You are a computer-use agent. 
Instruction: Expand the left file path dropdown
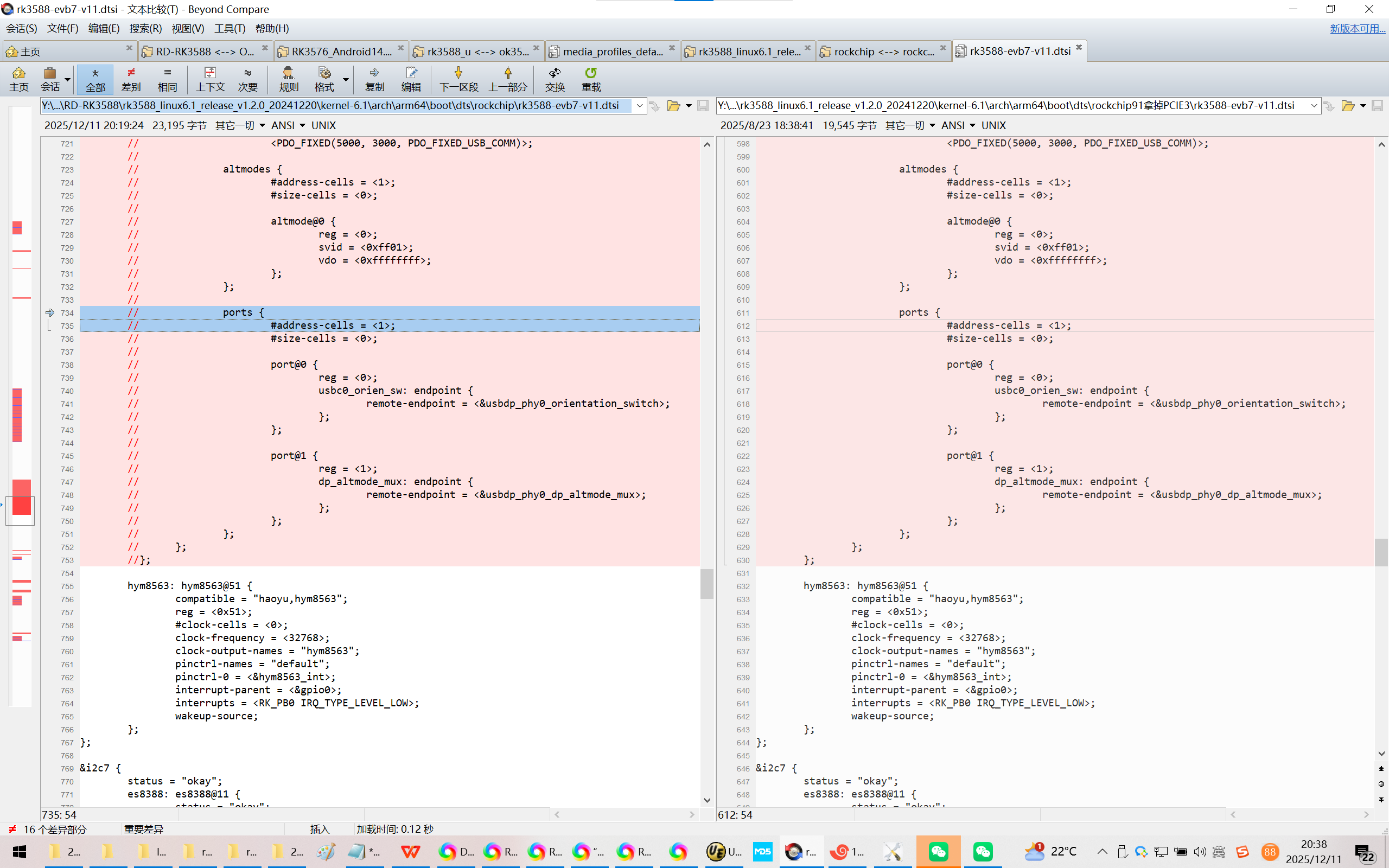pos(639,106)
